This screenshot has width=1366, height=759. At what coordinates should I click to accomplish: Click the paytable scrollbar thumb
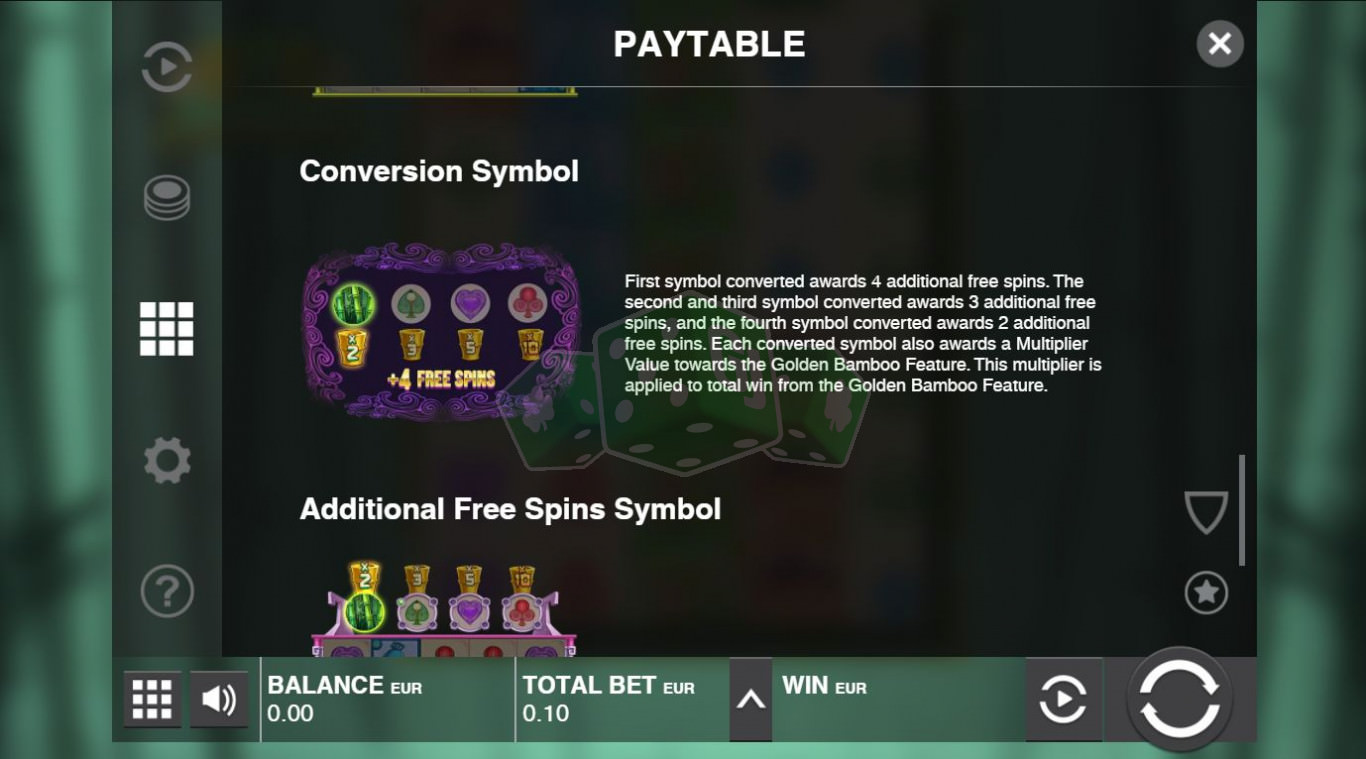1242,510
